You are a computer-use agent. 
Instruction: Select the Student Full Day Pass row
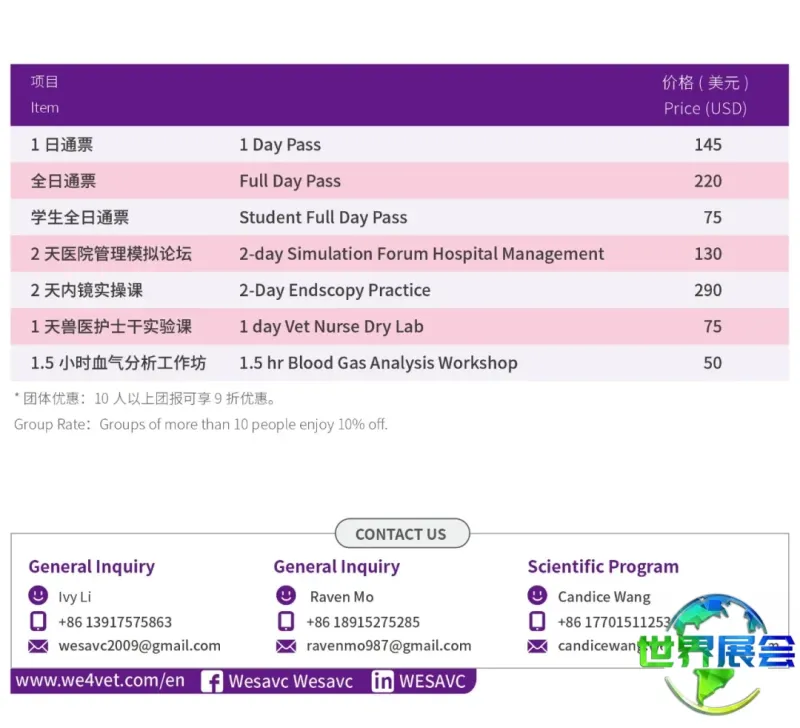(399, 217)
